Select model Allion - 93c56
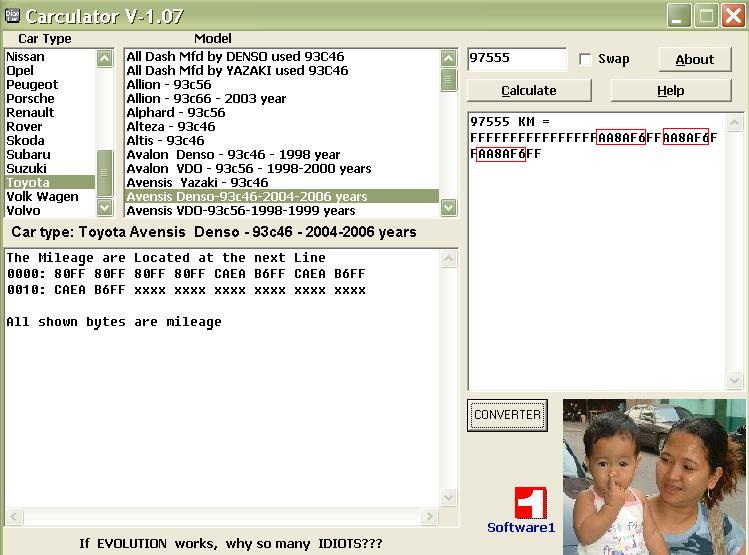 [282, 85]
